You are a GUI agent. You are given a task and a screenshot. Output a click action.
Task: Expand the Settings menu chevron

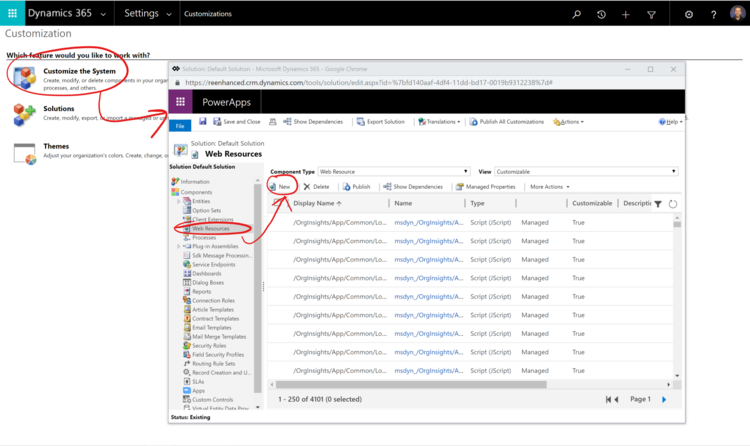169,14
